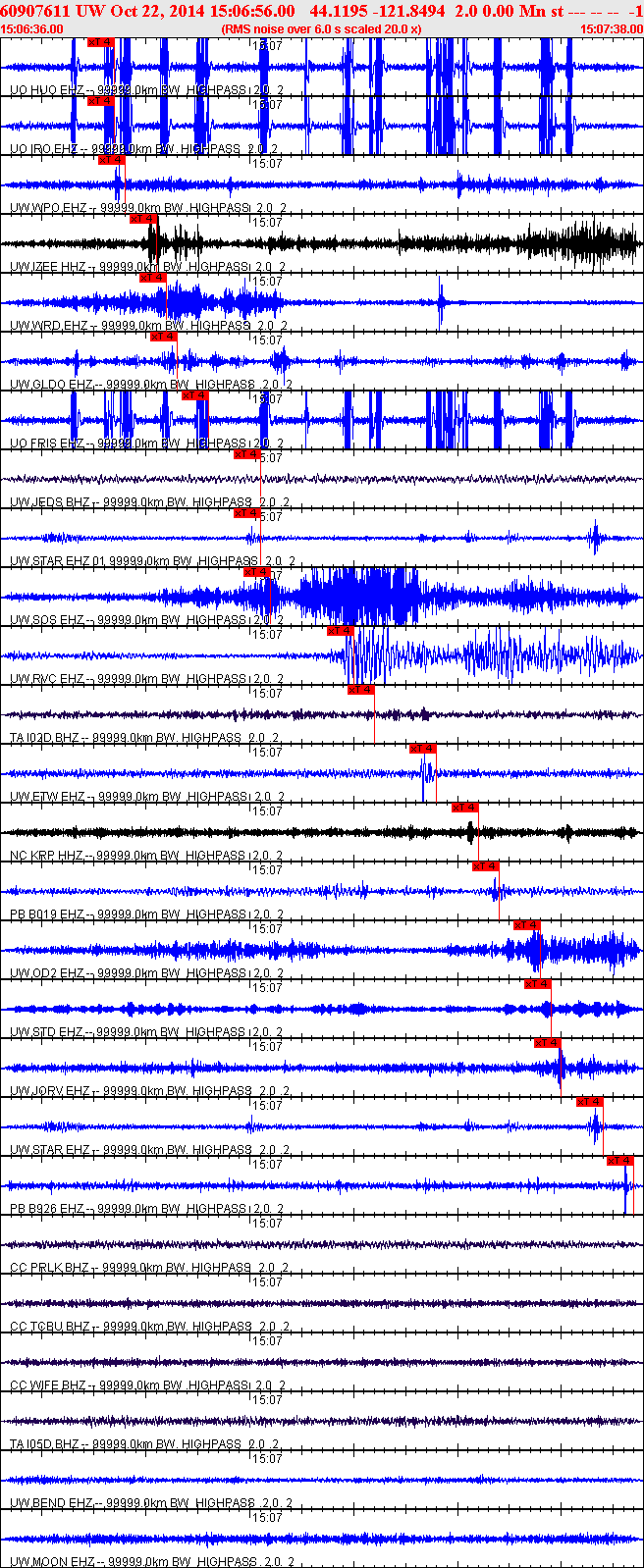Click the RMS noise scaling note
This screenshot has height=1568, width=644.
(322, 29)
